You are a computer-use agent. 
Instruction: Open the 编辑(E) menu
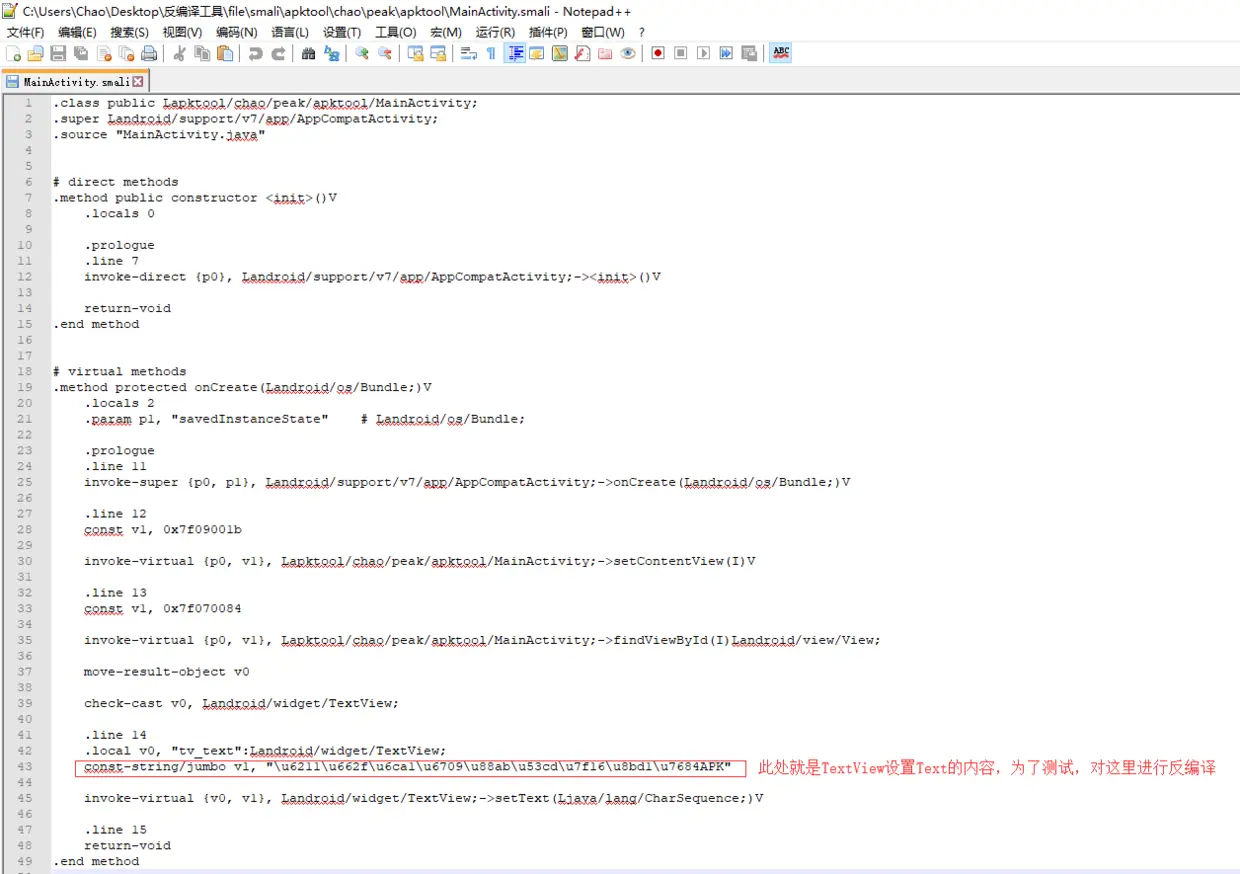(77, 32)
